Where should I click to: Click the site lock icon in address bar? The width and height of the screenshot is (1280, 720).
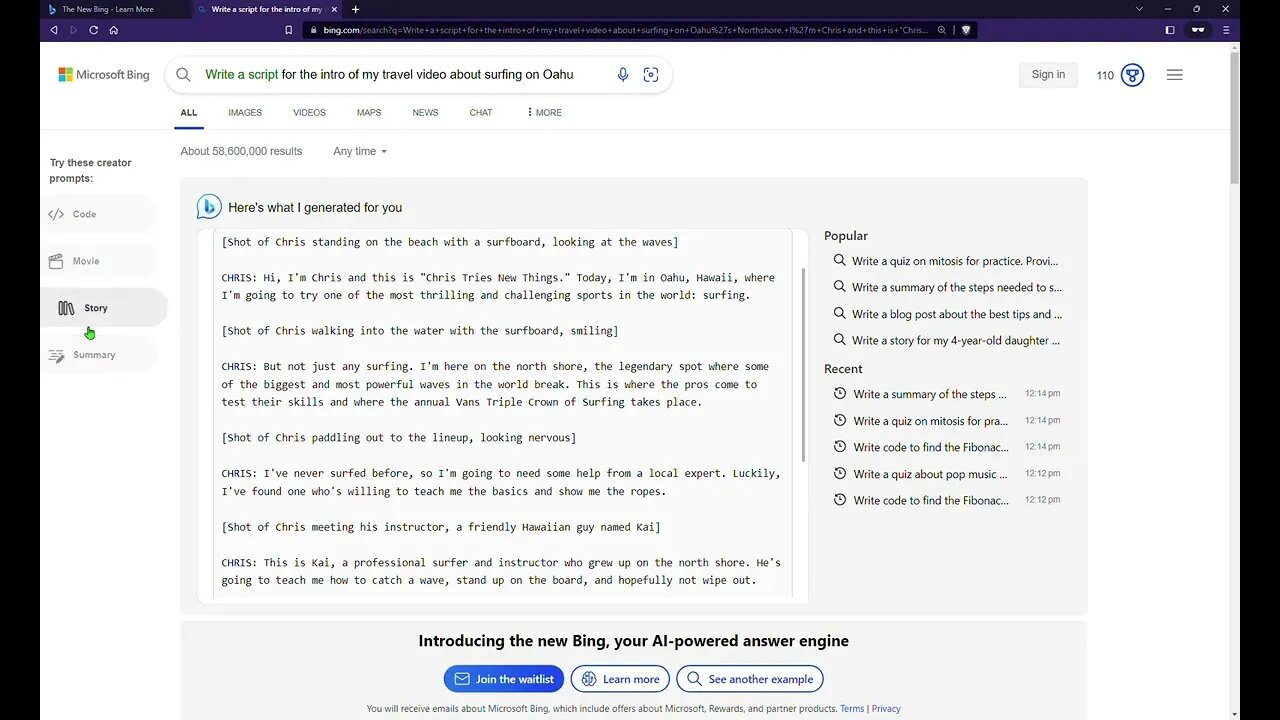pyautogui.click(x=313, y=30)
